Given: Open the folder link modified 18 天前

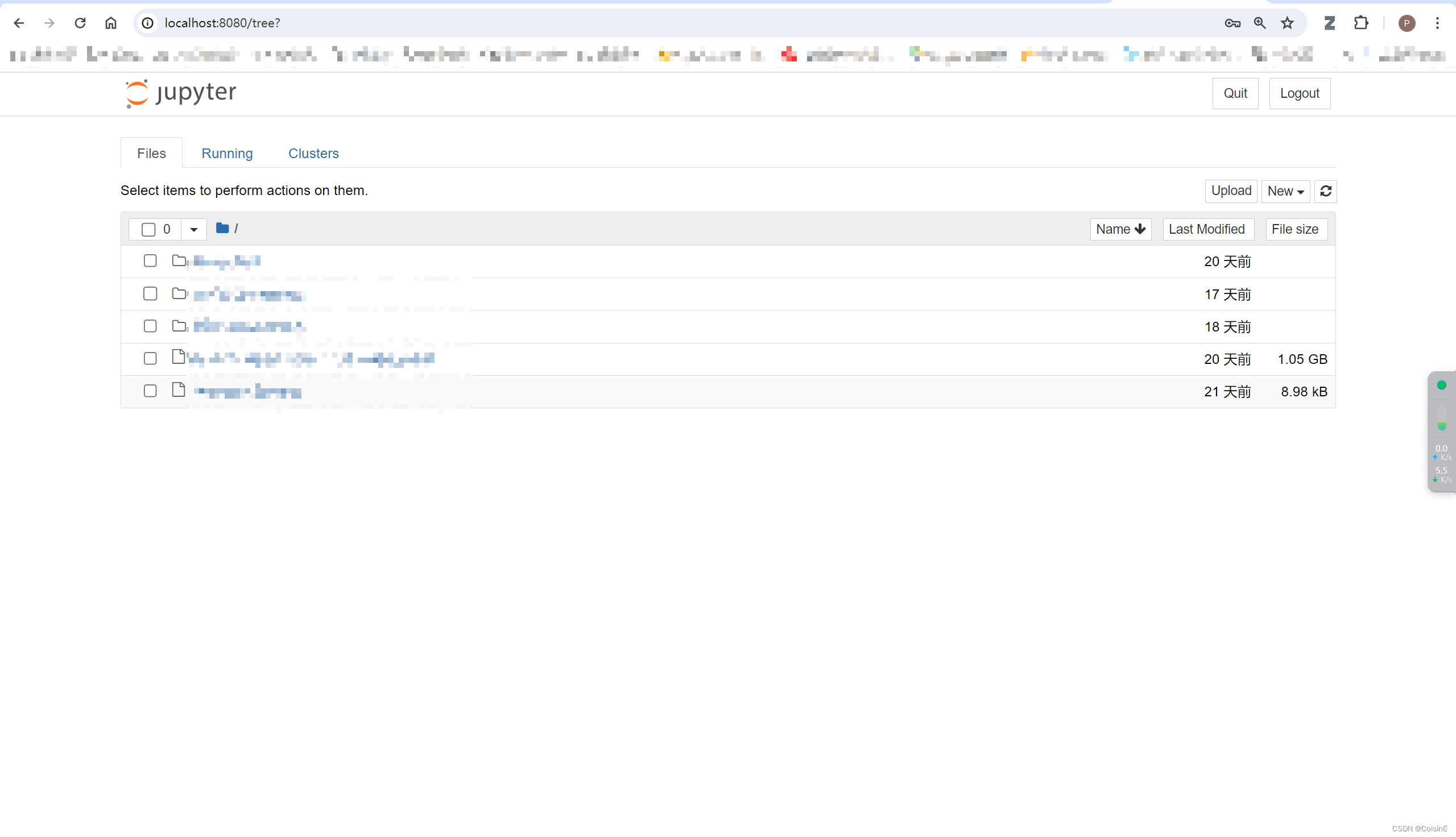Looking at the screenshot, I should pyautogui.click(x=250, y=326).
